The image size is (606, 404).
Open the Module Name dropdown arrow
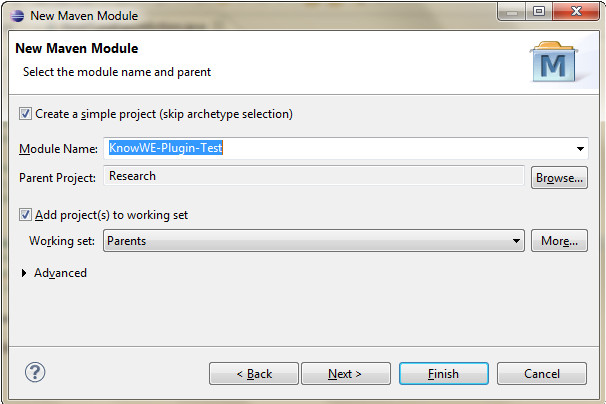click(x=580, y=148)
